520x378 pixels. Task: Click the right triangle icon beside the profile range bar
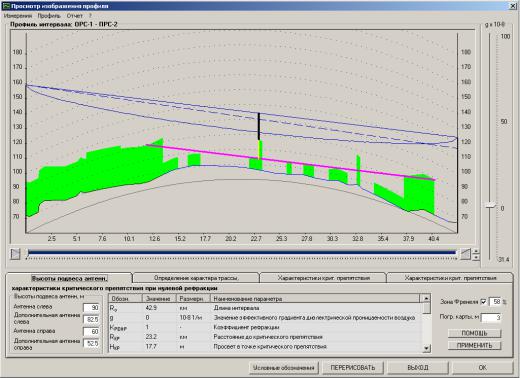click(x=466, y=254)
